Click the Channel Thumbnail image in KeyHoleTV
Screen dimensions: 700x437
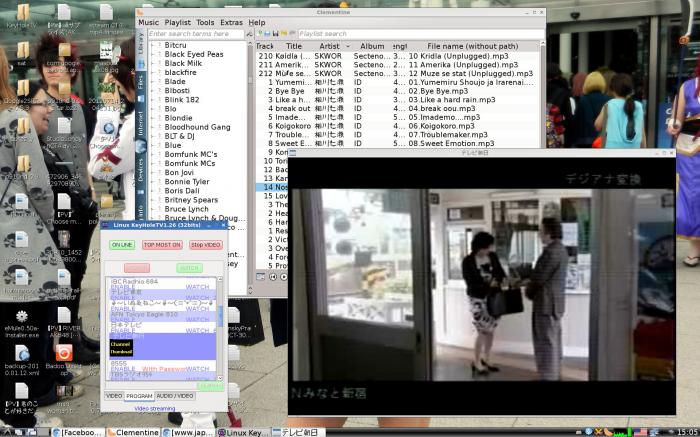pos(121,348)
